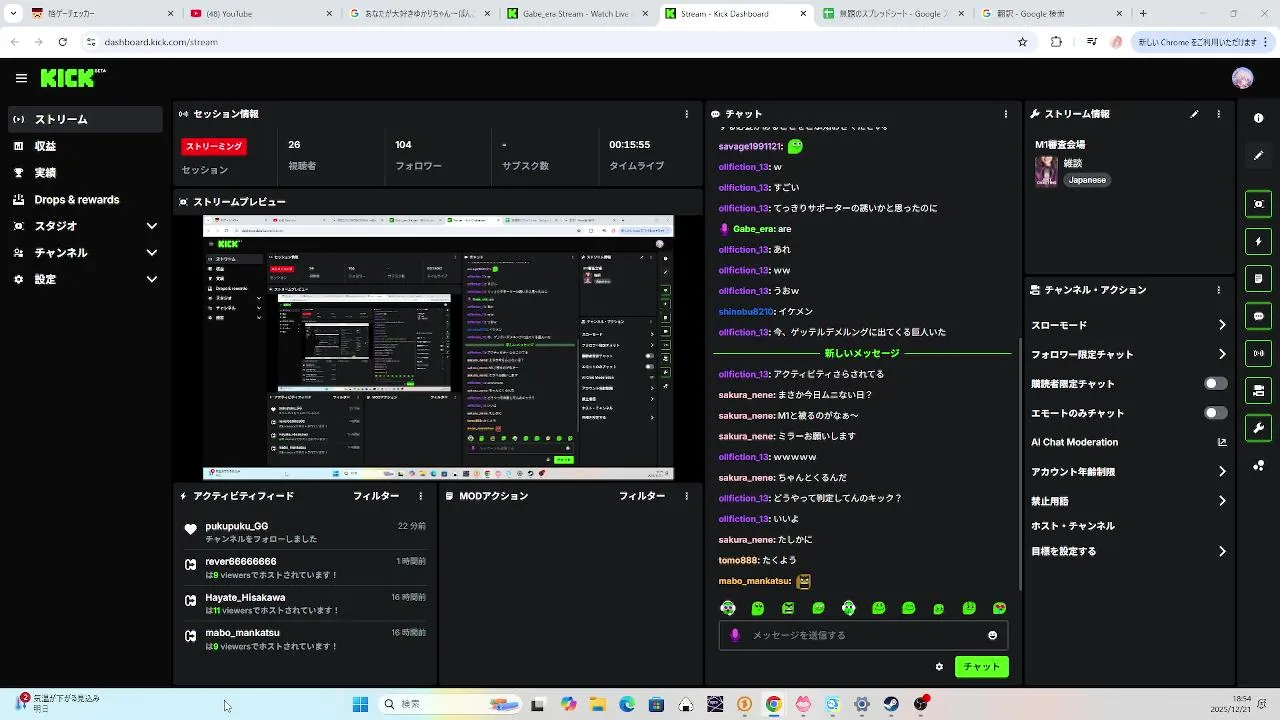
Task: Select 実績 in the left sidebar
Action: point(85,173)
